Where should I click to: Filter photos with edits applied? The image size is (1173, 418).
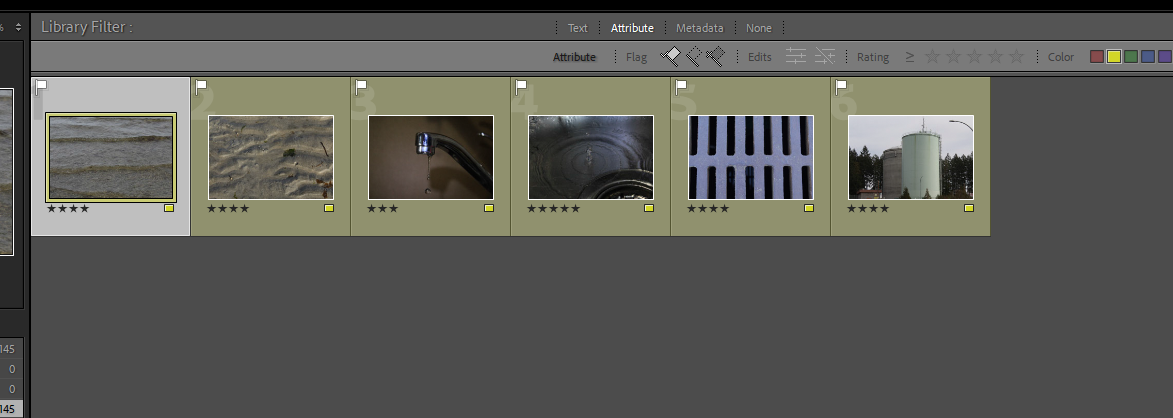point(795,57)
